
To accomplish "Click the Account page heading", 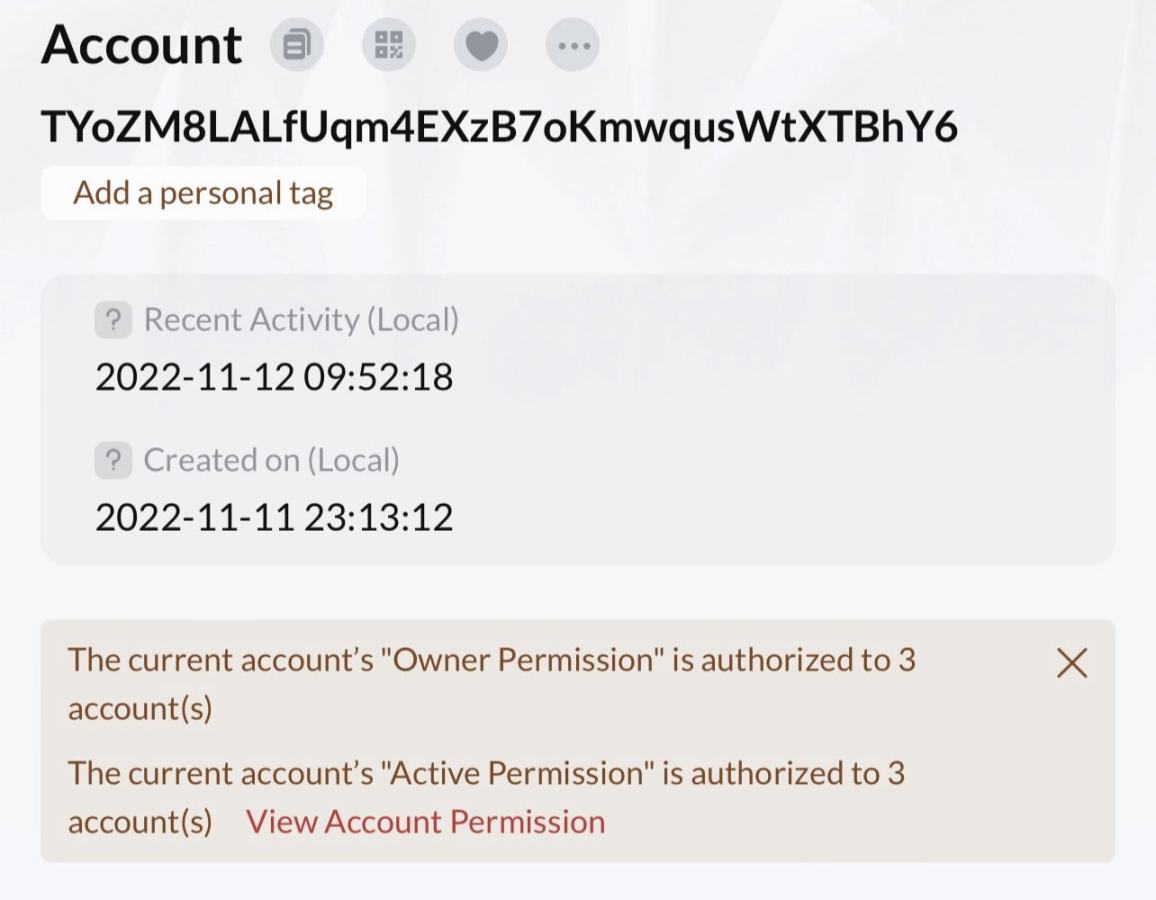I will click(x=141, y=45).
